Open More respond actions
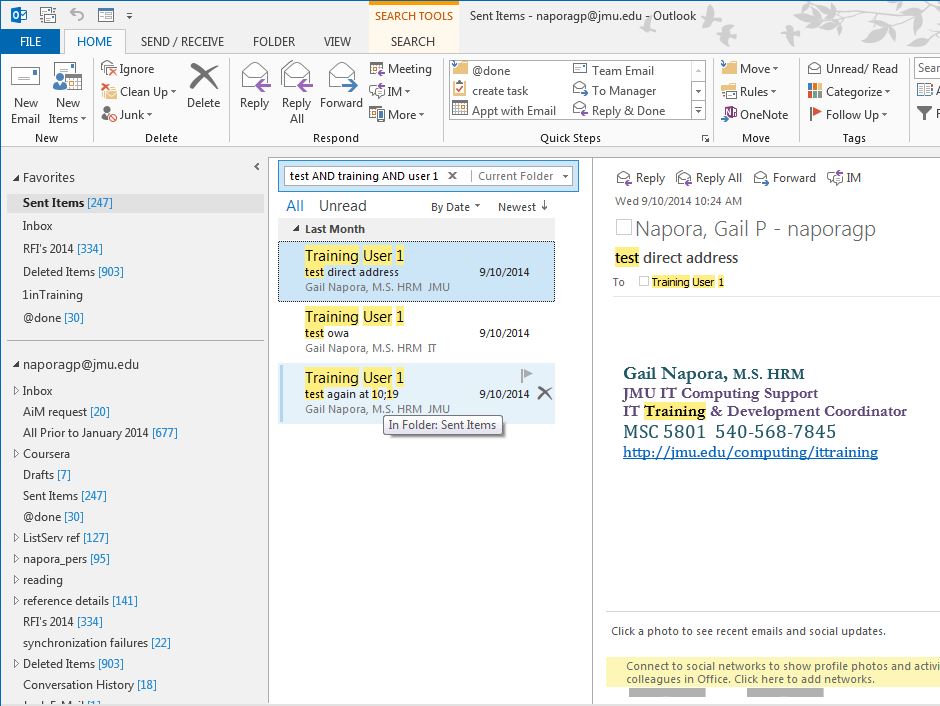 point(397,114)
